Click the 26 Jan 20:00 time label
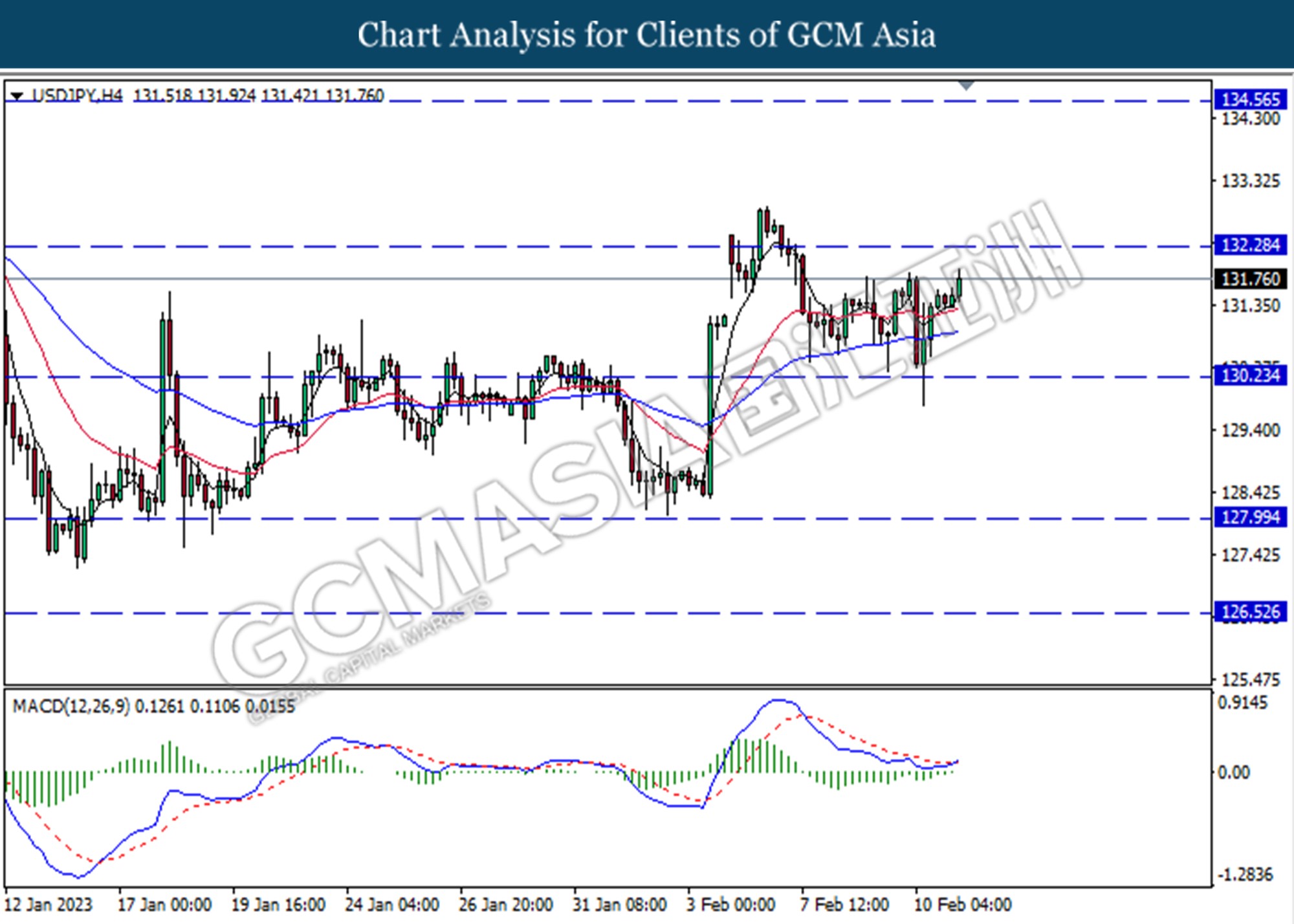The height and width of the screenshot is (924, 1294). [506, 905]
